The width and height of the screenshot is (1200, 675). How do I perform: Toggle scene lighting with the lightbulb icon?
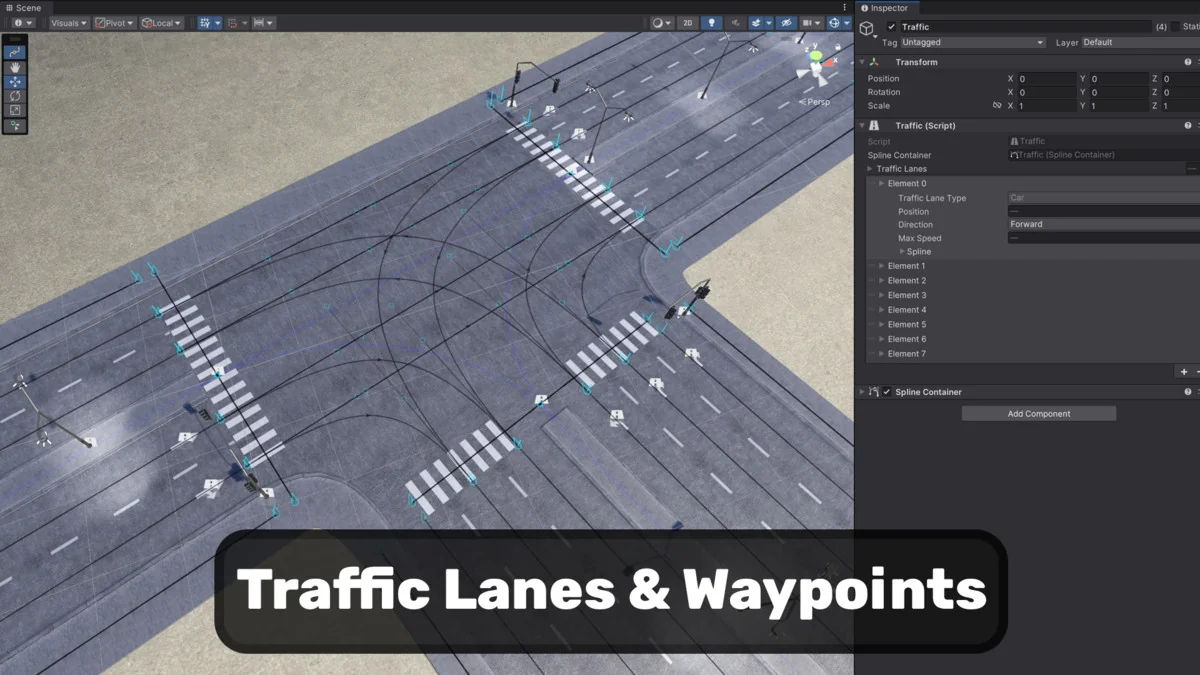click(x=711, y=23)
